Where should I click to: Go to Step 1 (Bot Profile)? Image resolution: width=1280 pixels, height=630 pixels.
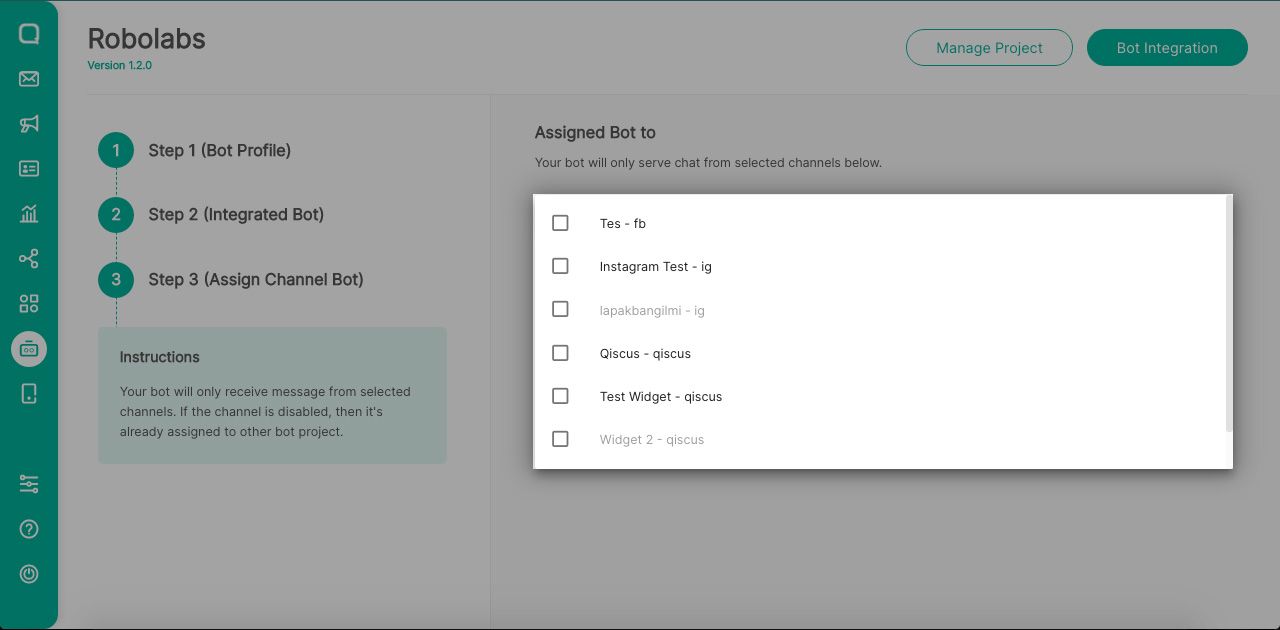(219, 151)
